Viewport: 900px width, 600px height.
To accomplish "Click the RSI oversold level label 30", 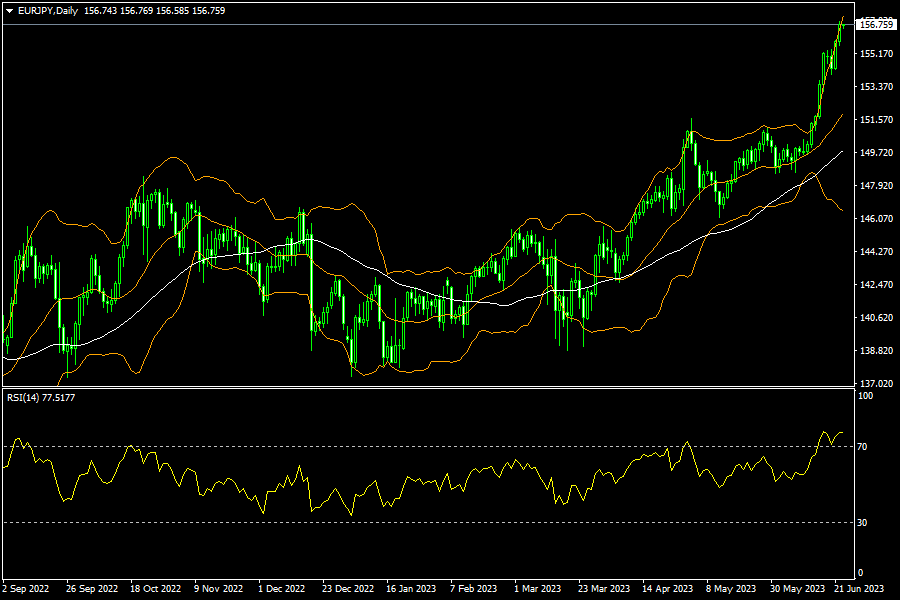I will click(x=862, y=522).
